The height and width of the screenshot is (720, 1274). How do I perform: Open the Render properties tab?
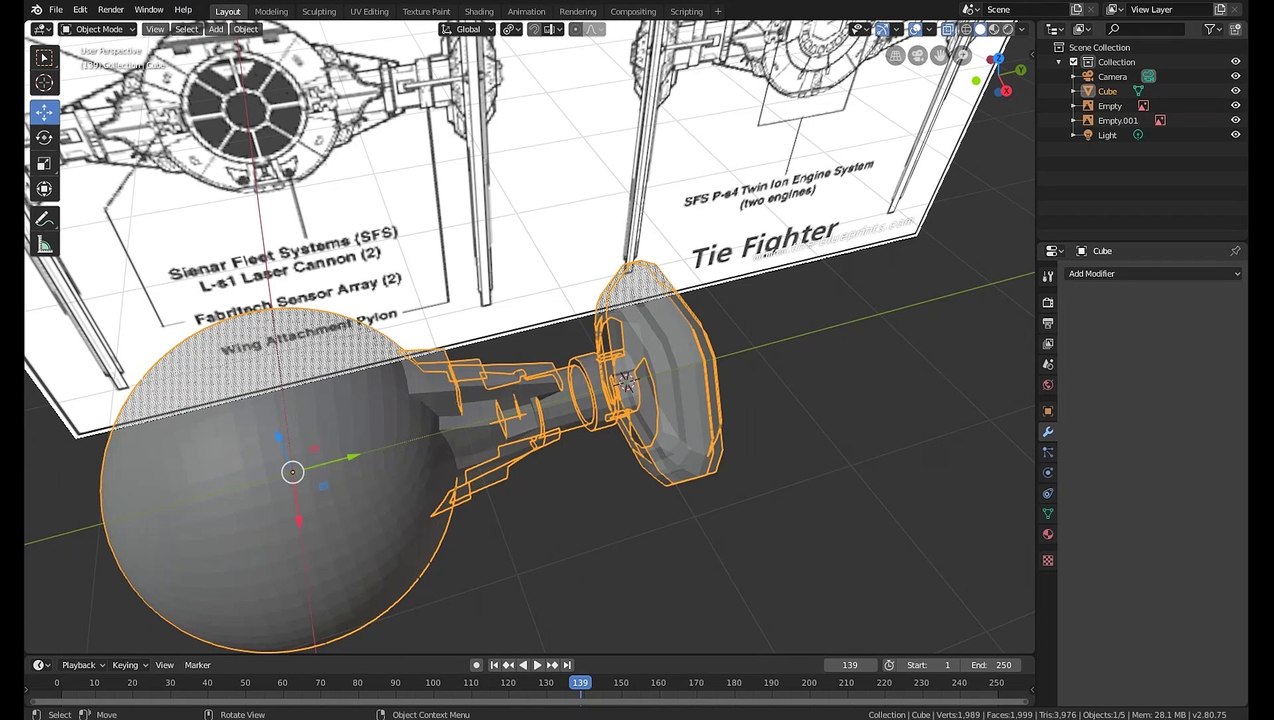click(1048, 302)
